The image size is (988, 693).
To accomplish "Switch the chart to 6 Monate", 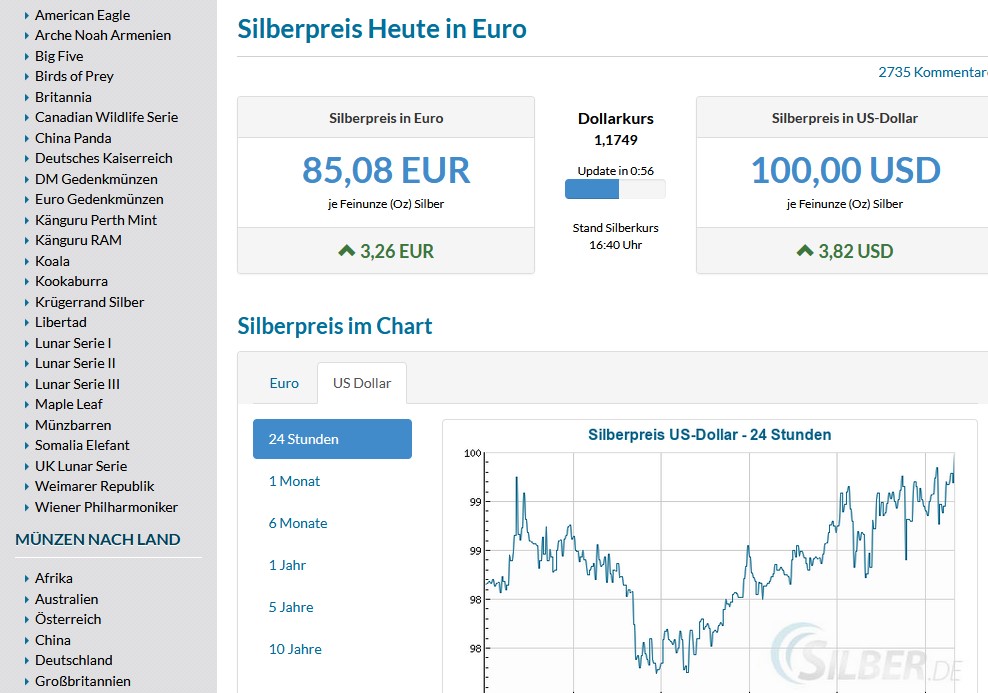I will (298, 523).
